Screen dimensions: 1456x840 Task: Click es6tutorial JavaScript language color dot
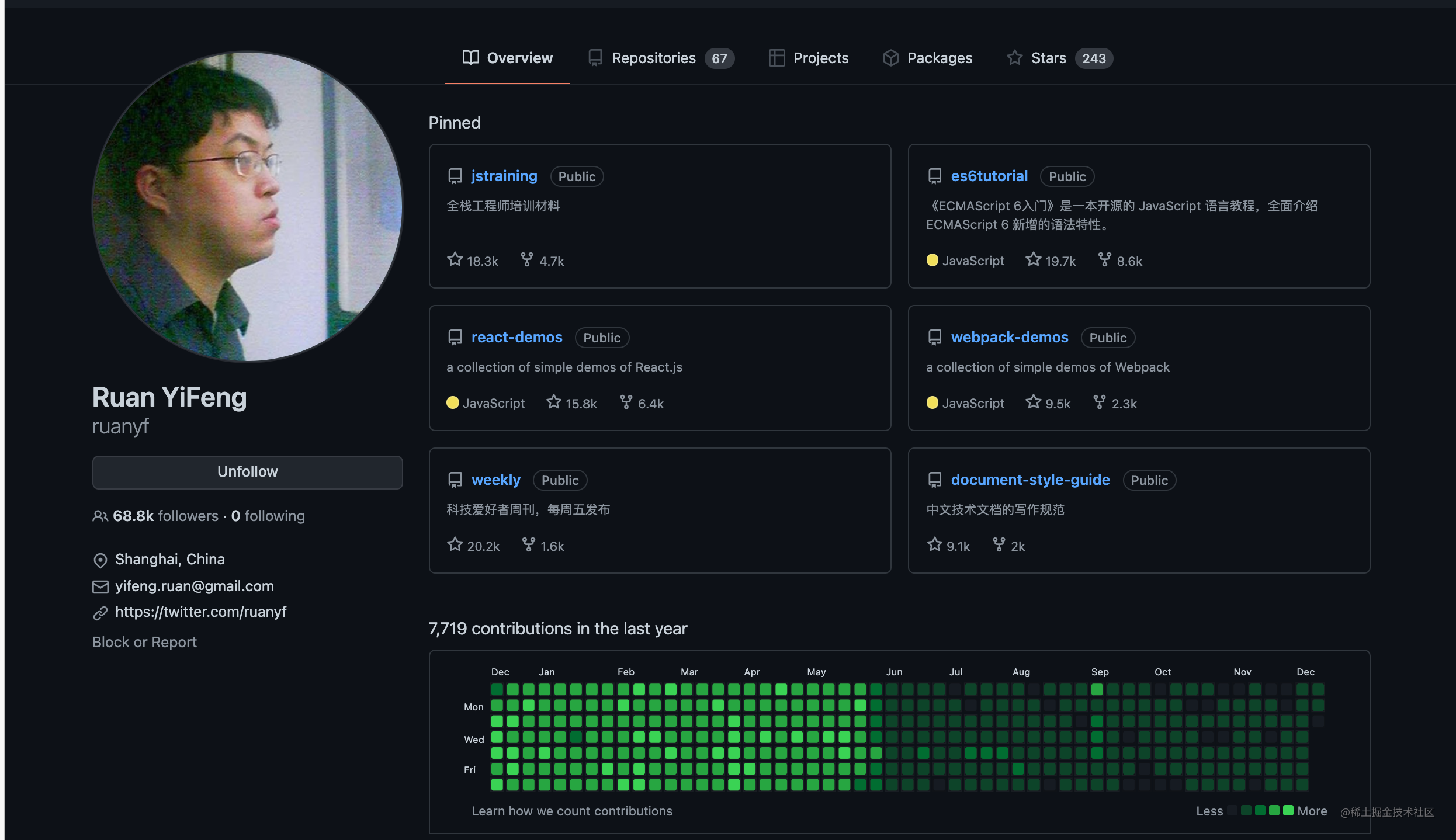pos(932,260)
